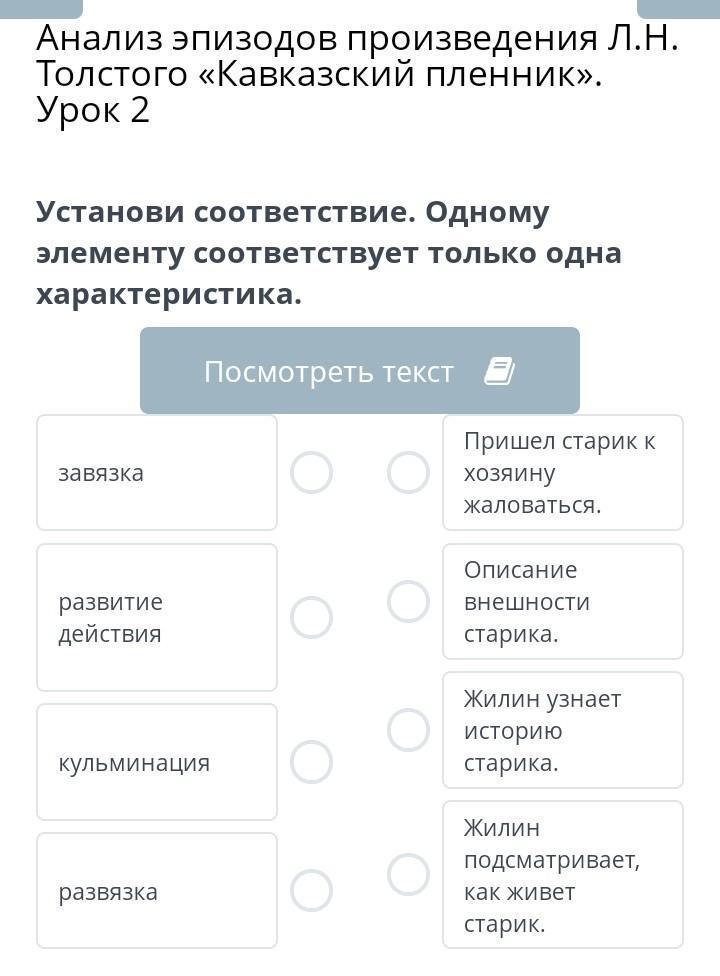Viewport: 720px width, 976px height.
Task: Select the radio circle next to завязка
Action: click(311, 472)
